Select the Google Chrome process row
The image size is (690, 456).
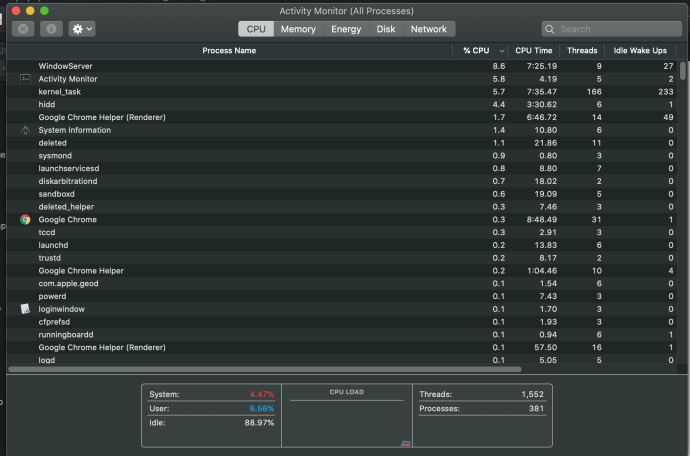point(342,219)
